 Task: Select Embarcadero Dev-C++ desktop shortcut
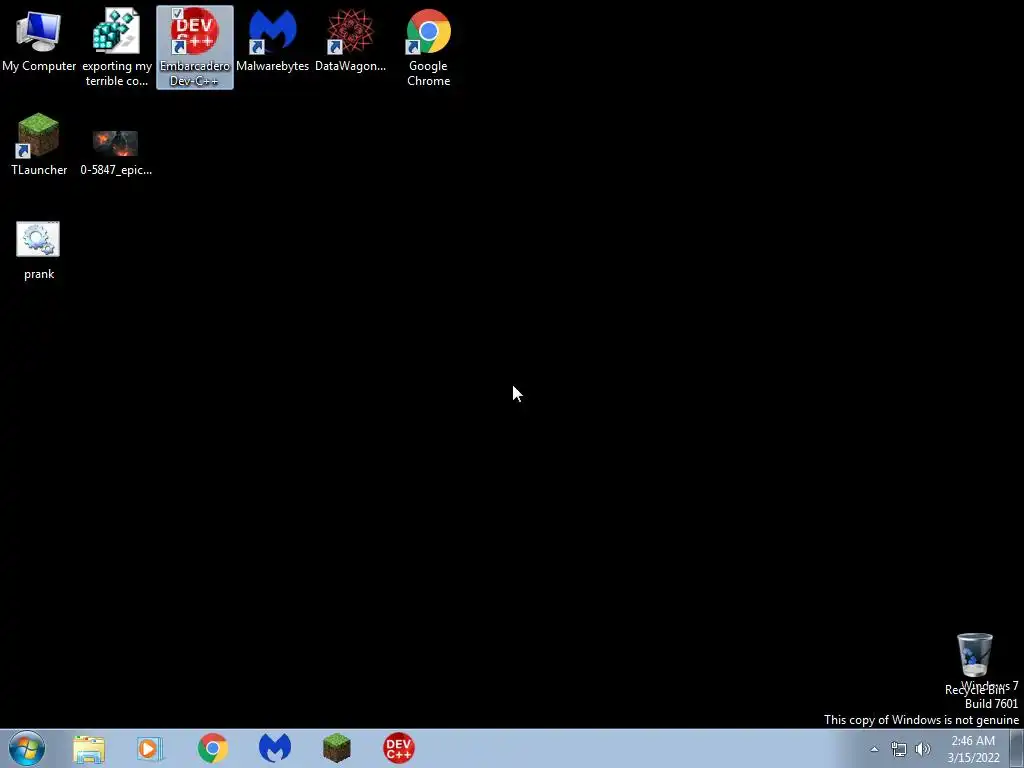tap(195, 47)
